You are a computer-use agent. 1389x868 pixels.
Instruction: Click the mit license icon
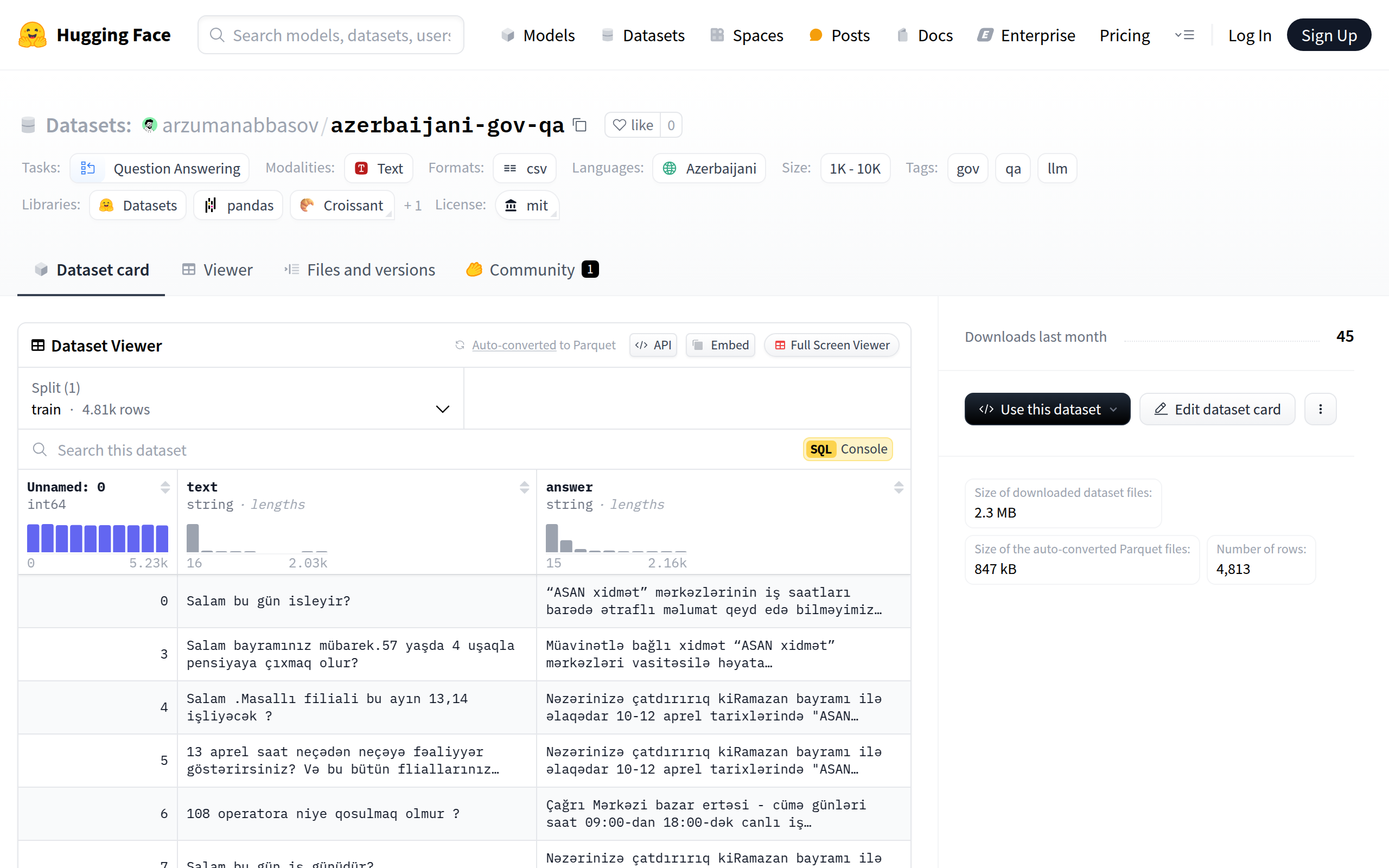(511, 205)
